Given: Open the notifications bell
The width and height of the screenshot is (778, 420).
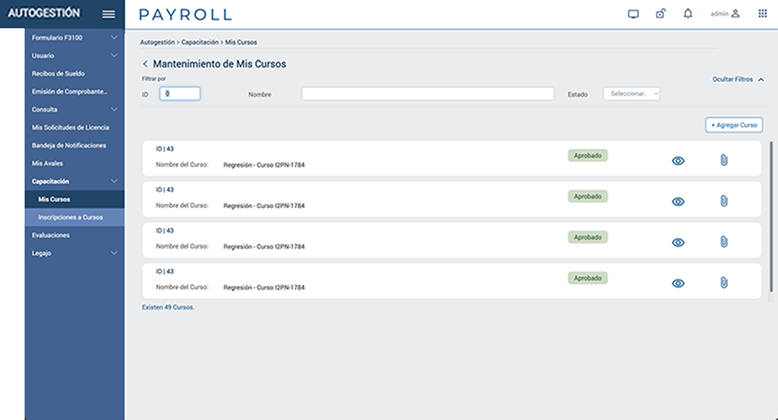Looking at the screenshot, I should coord(687,14).
